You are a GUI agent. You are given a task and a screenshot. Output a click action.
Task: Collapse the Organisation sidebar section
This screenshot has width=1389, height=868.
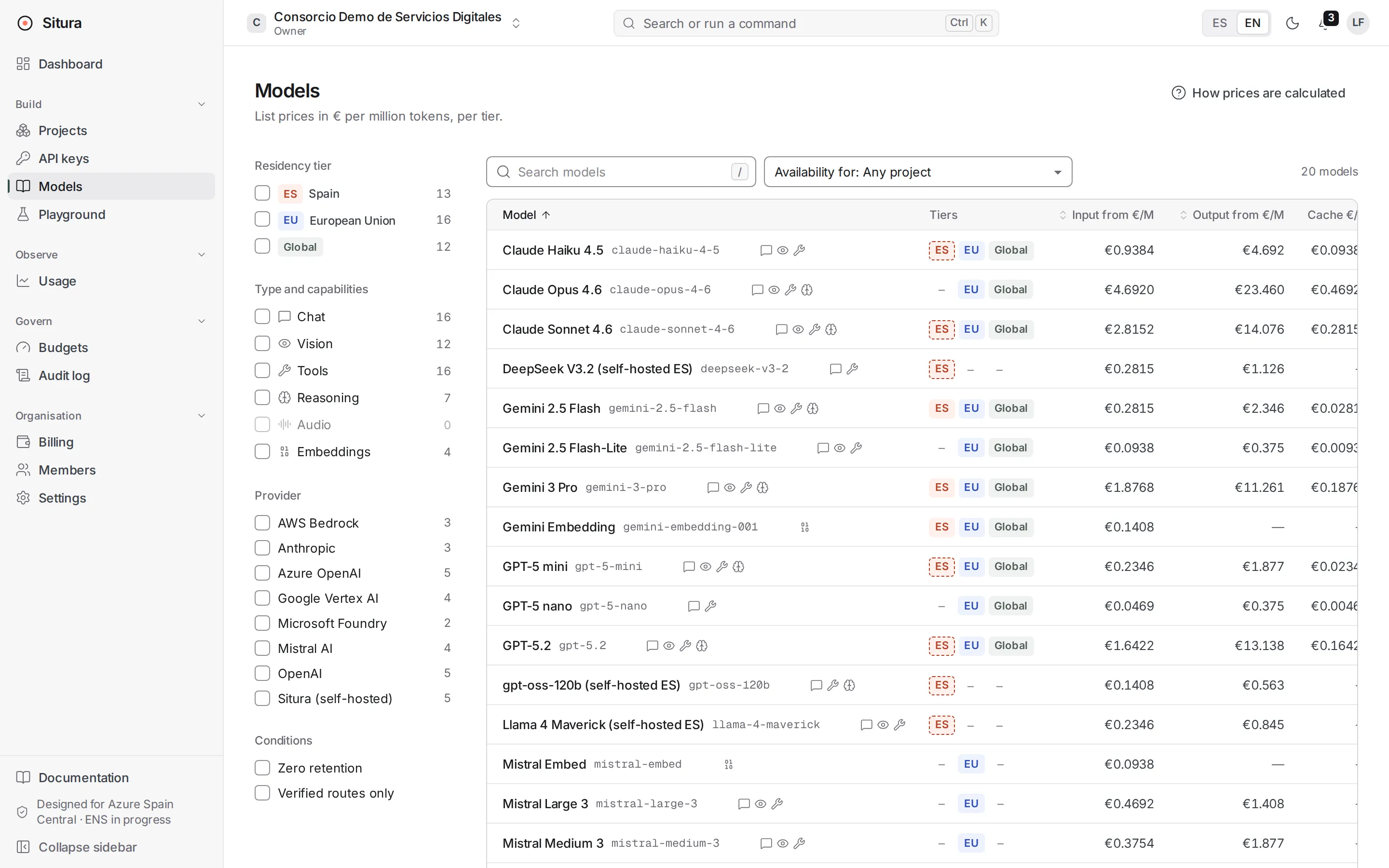click(202, 416)
